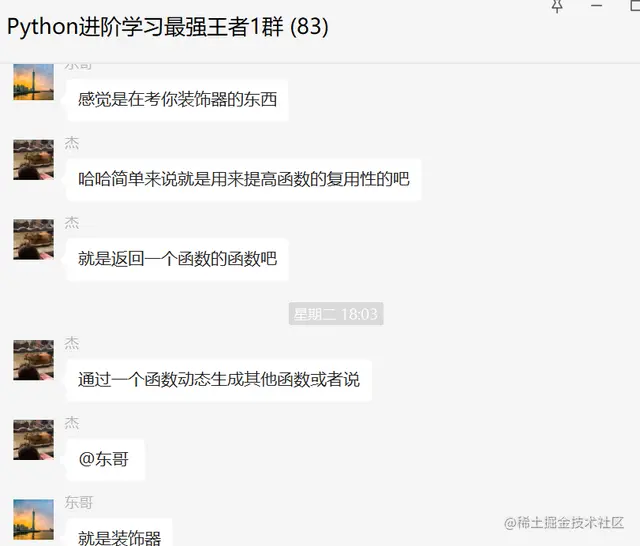Select message bubble 通过一个函数动态生成其他函数或者说
Image resolution: width=640 pixels, height=546 pixels.
click(219, 380)
